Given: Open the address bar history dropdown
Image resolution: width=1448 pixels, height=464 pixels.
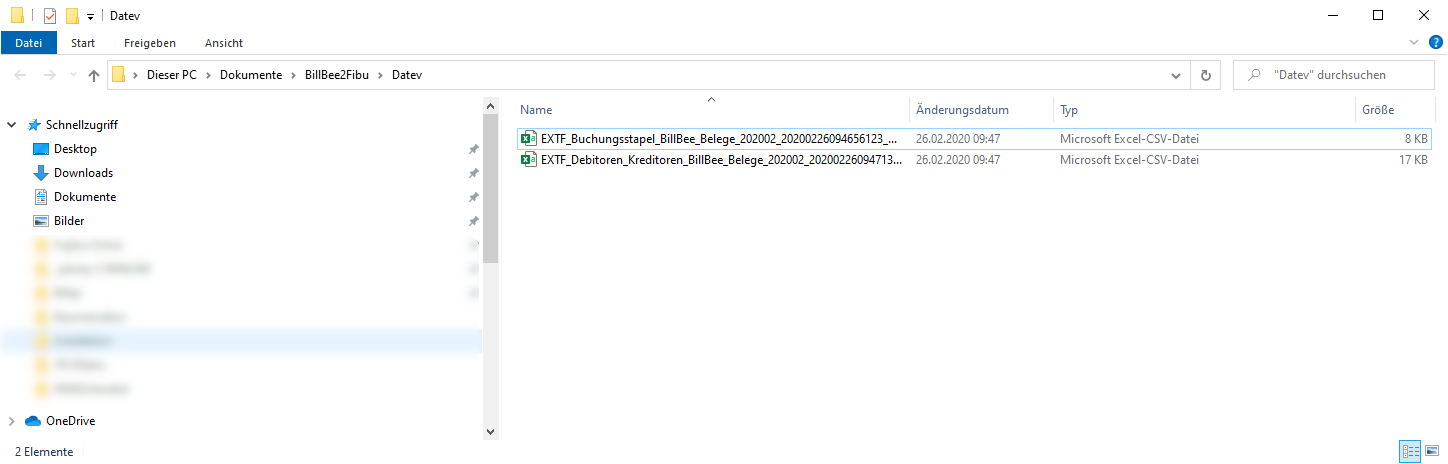Looking at the screenshot, I should [x=1176, y=75].
